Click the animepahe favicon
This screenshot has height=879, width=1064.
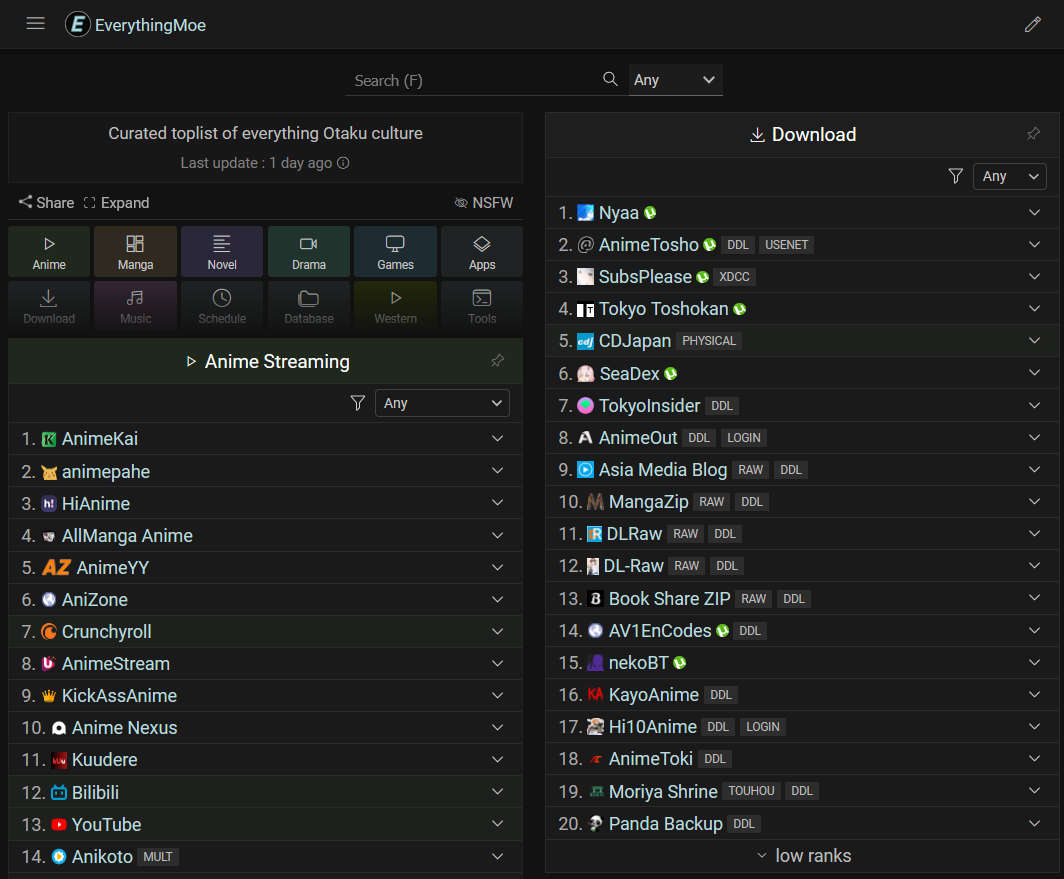click(x=49, y=472)
